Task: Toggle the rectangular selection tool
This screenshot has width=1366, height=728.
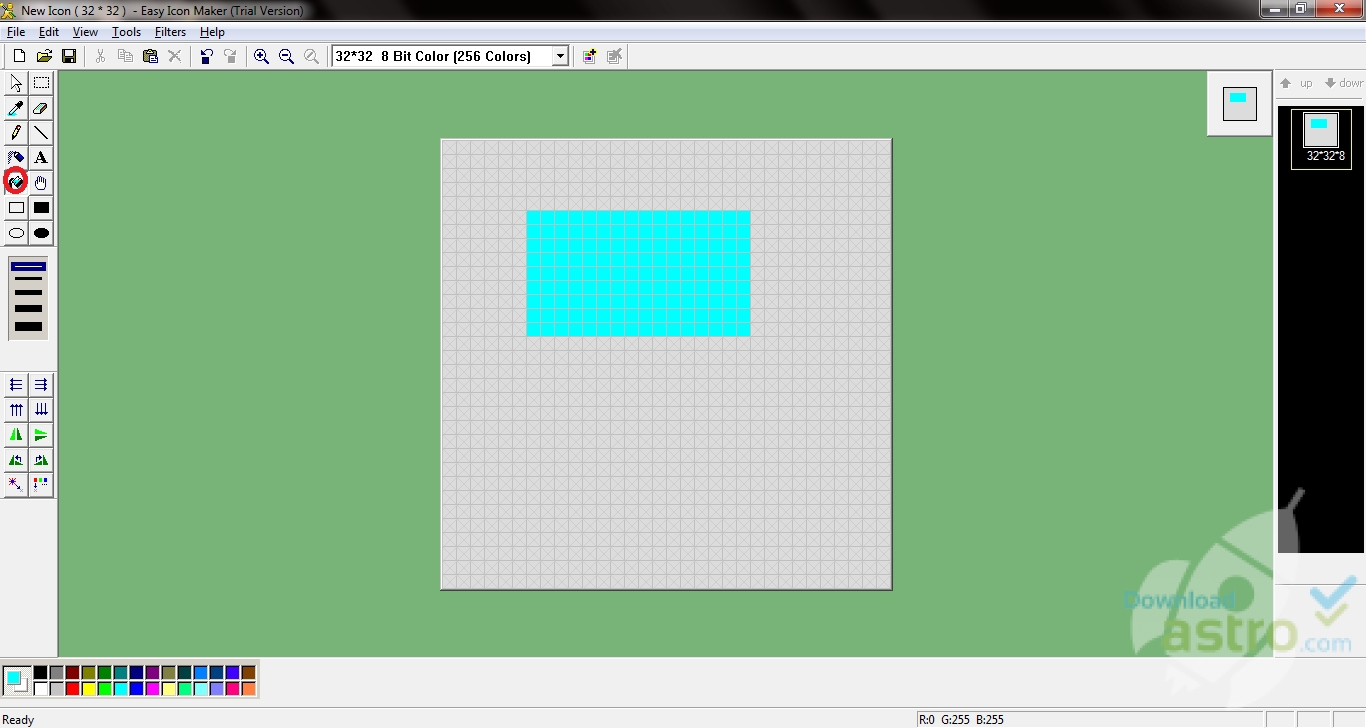Action: coord(40,82)
